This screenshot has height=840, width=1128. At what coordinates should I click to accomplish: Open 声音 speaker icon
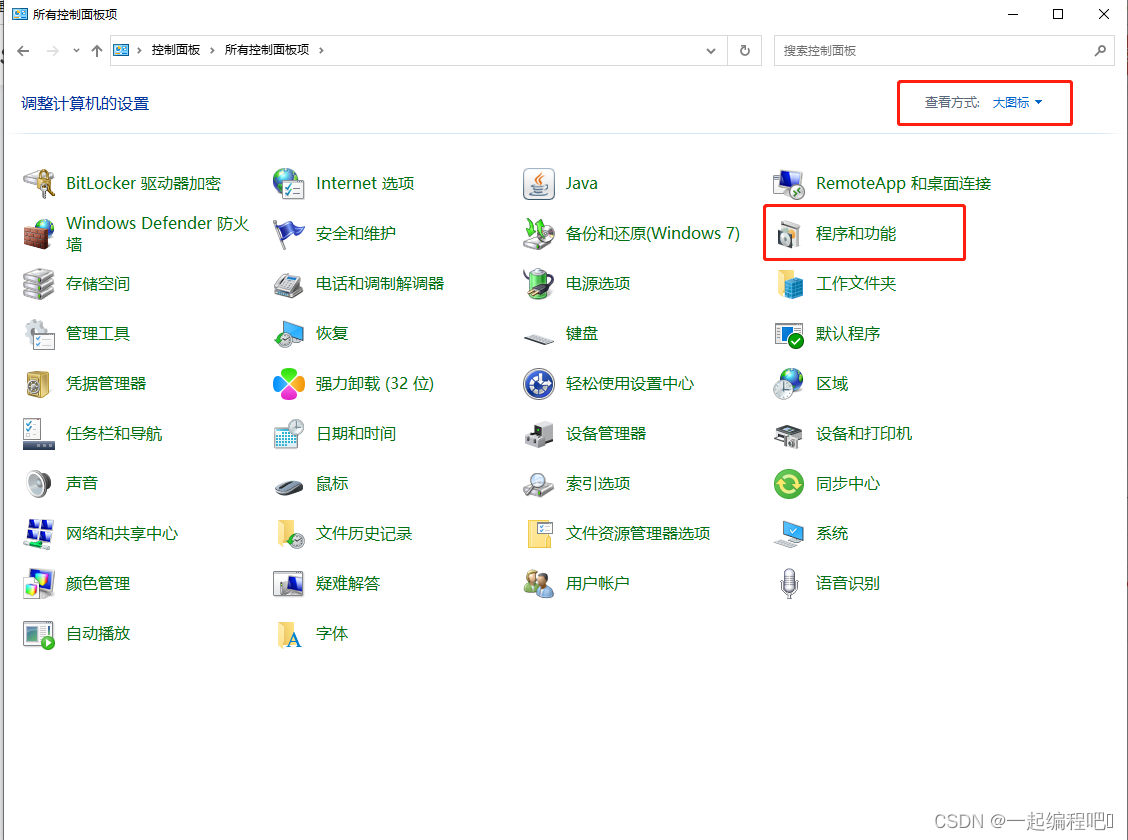39,483
